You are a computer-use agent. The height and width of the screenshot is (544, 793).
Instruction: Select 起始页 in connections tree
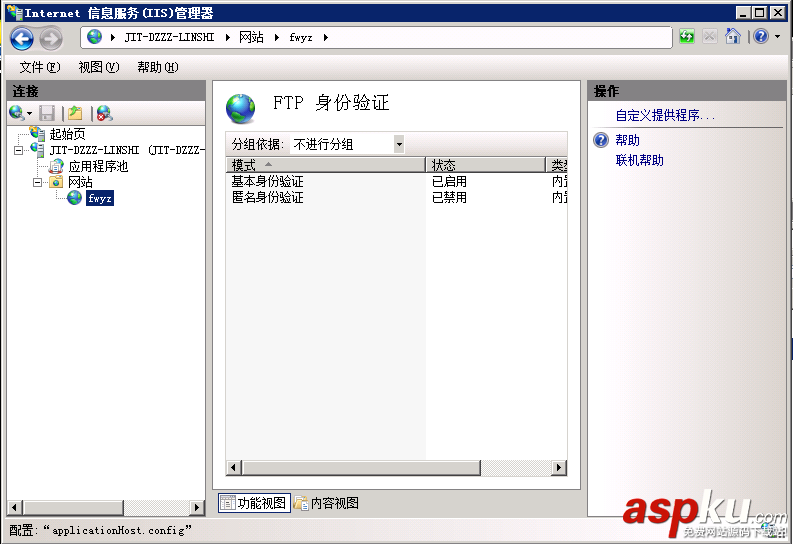click(67, 134)
